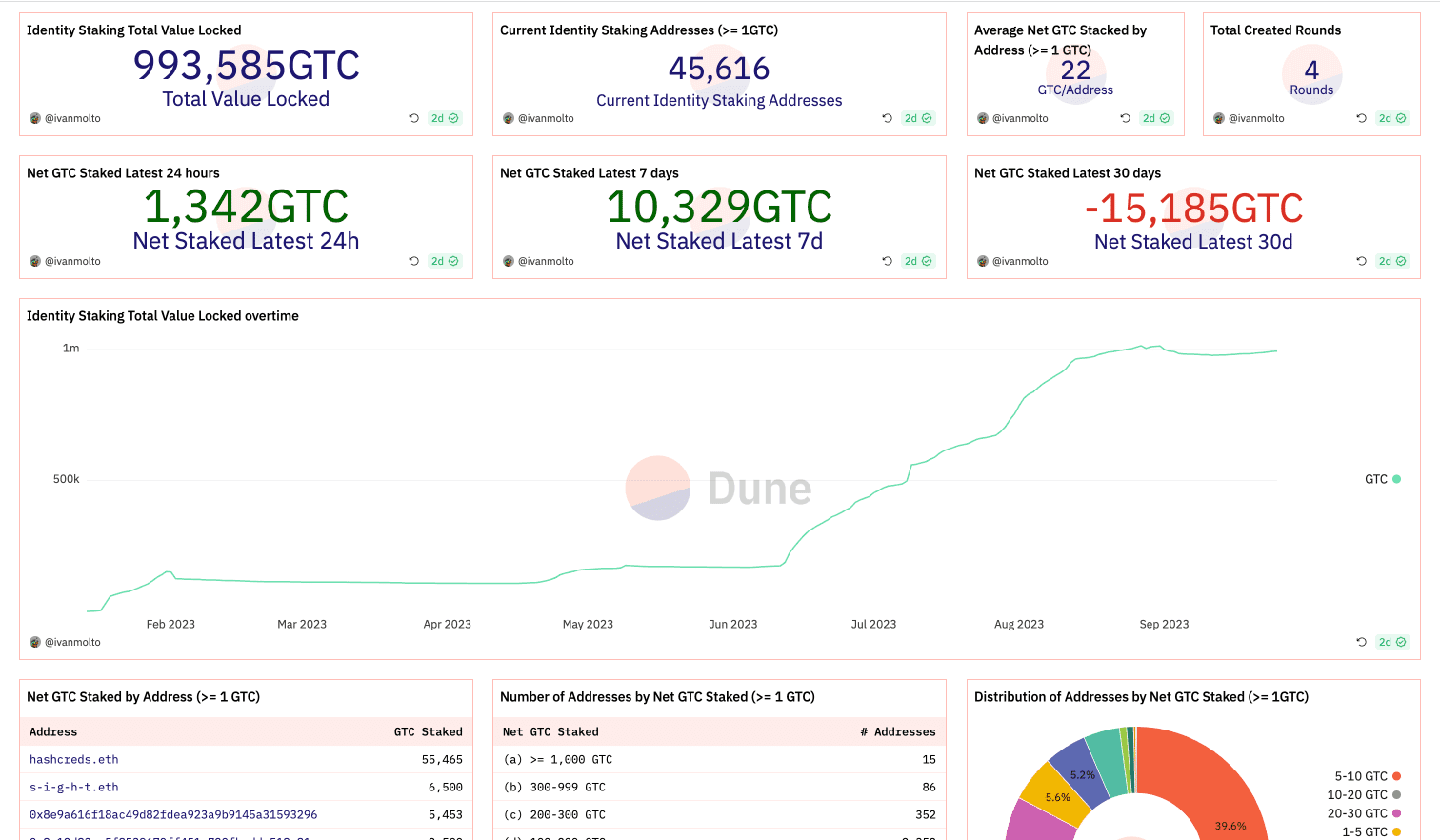Select the "(c) 200-300 GTC" row label
This screenshot has height=840, width=1440.
point(554,814)
